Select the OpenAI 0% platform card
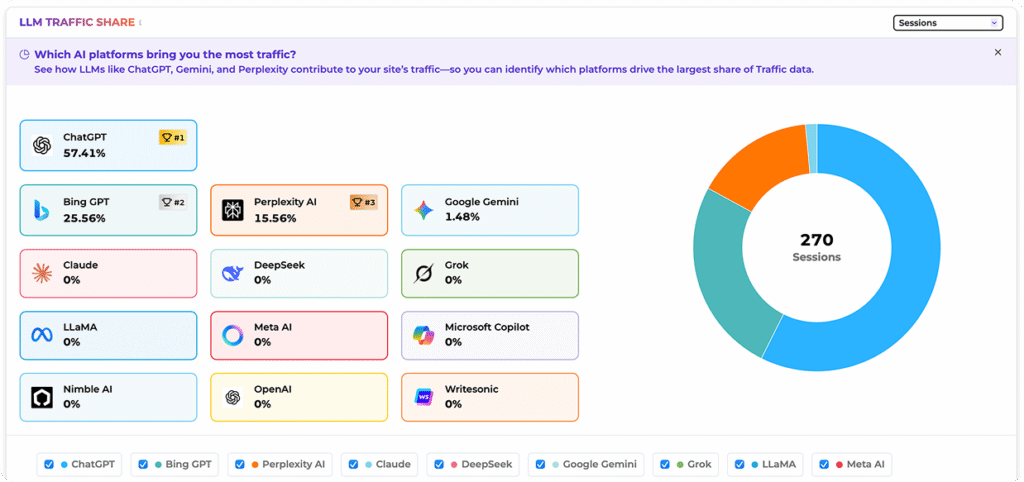Viewport: 1024px width, 482px height. (x=299, y=397)
